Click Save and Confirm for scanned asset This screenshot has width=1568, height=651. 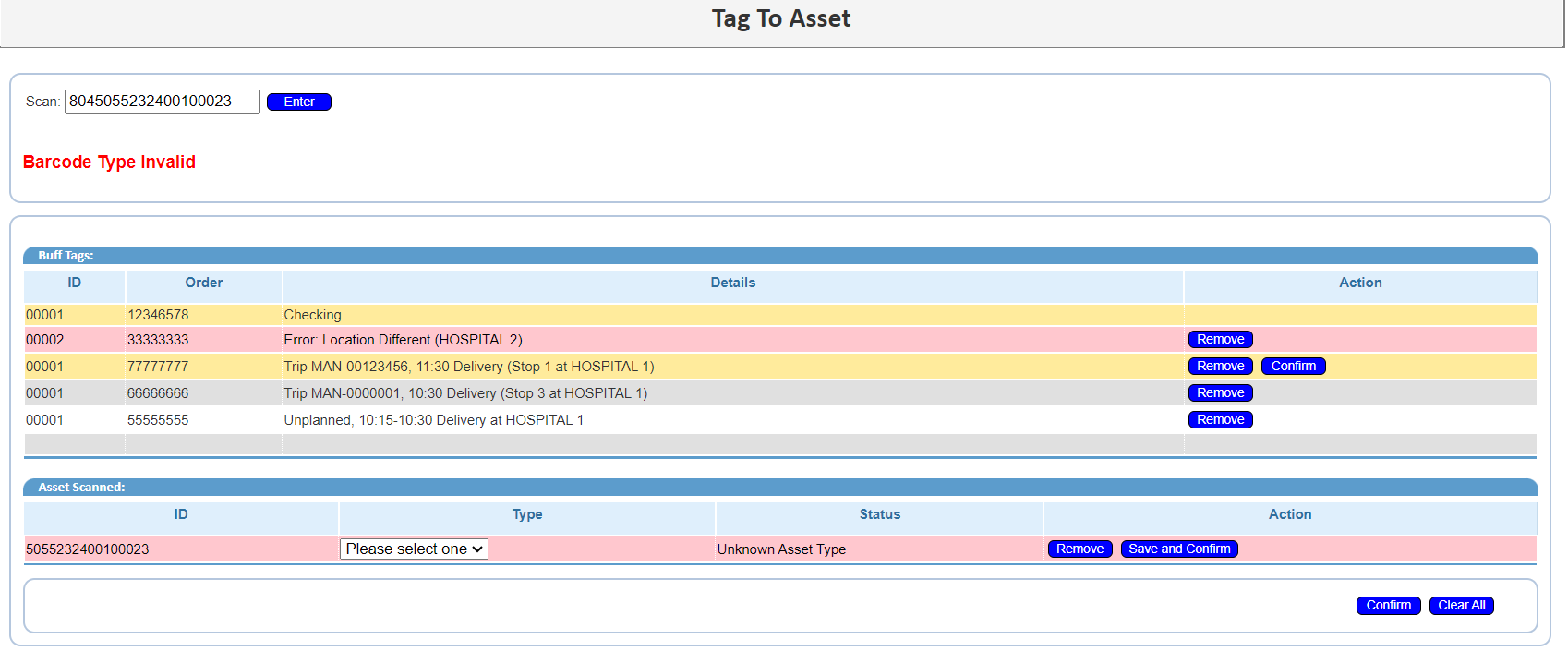point(1179,549)
